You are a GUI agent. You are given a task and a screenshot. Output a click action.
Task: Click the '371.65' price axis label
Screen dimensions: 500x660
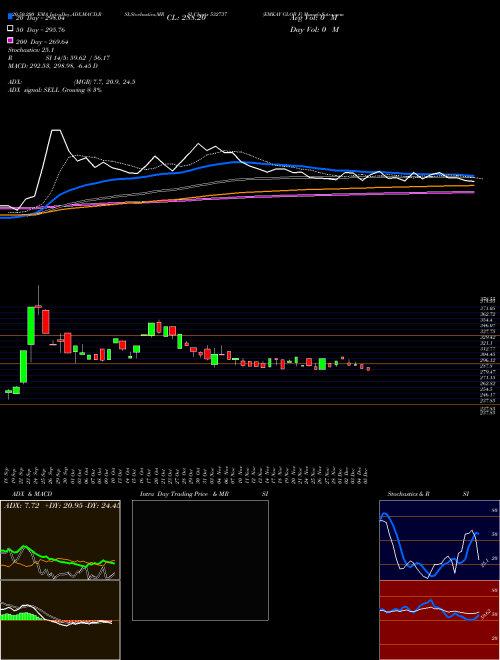tap(487, 309)
